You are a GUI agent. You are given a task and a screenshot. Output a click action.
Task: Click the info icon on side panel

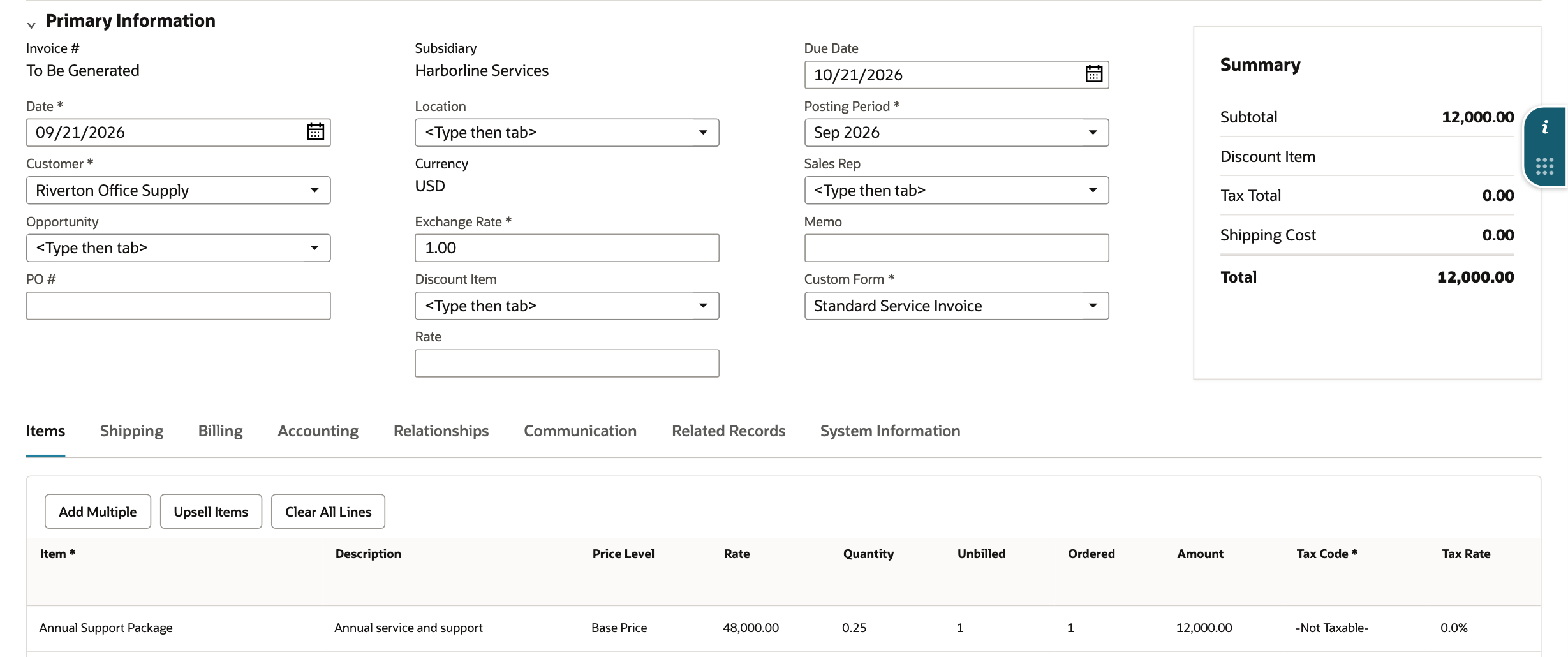(1544, 128)
